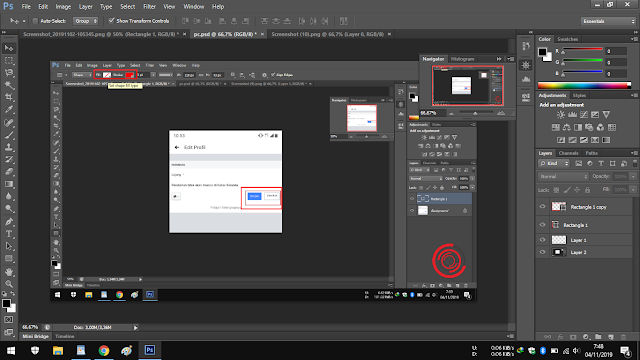Image resolution: width=640 pixels, height=360 pixels.
Task: Switch to the Histogram tab
Action: pos(462,59)
